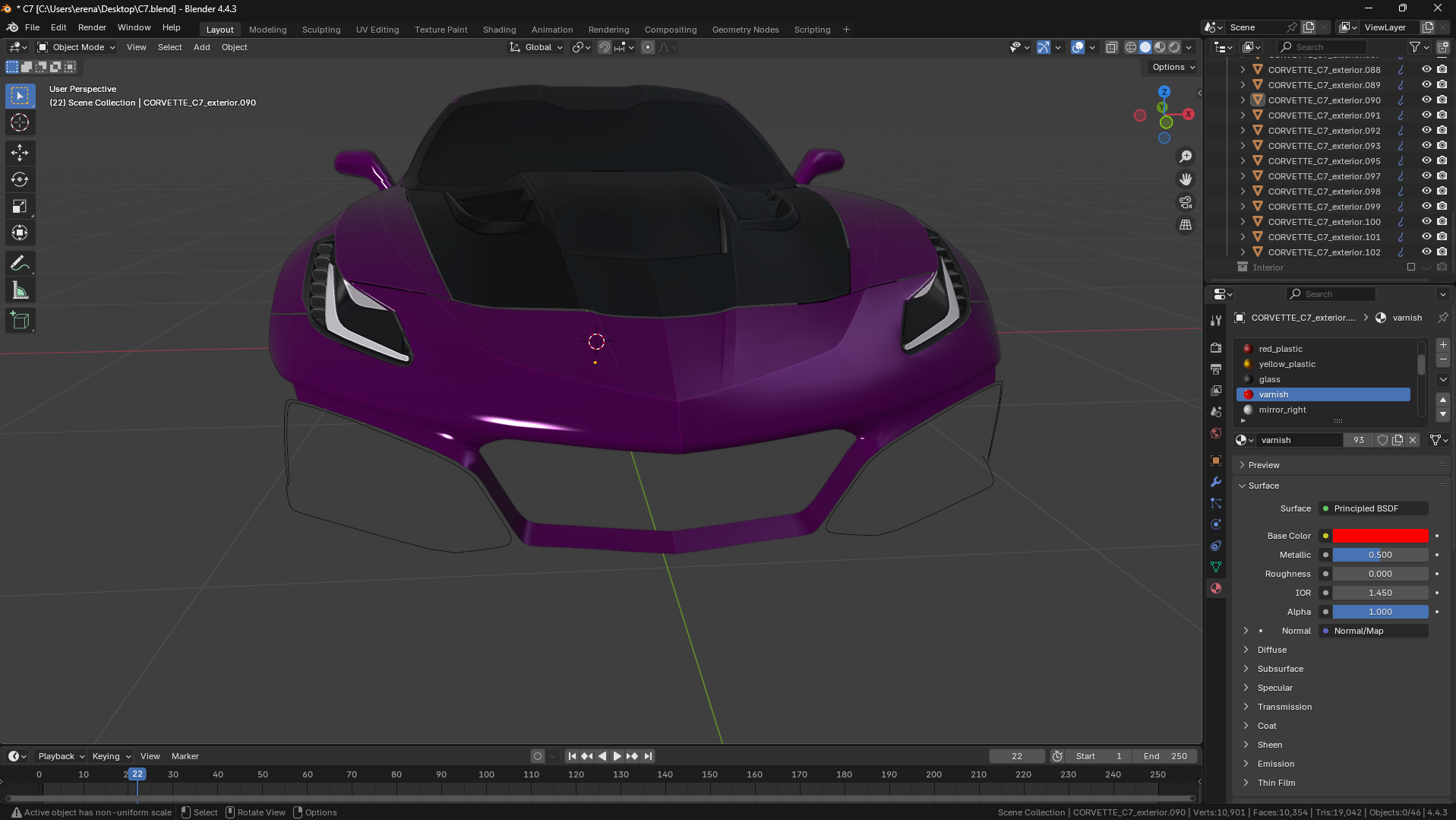Viewport: 1456px width, 820px height.
Task: Enable the Interior collection checkbox
Action: click(x=1411, y=267)
